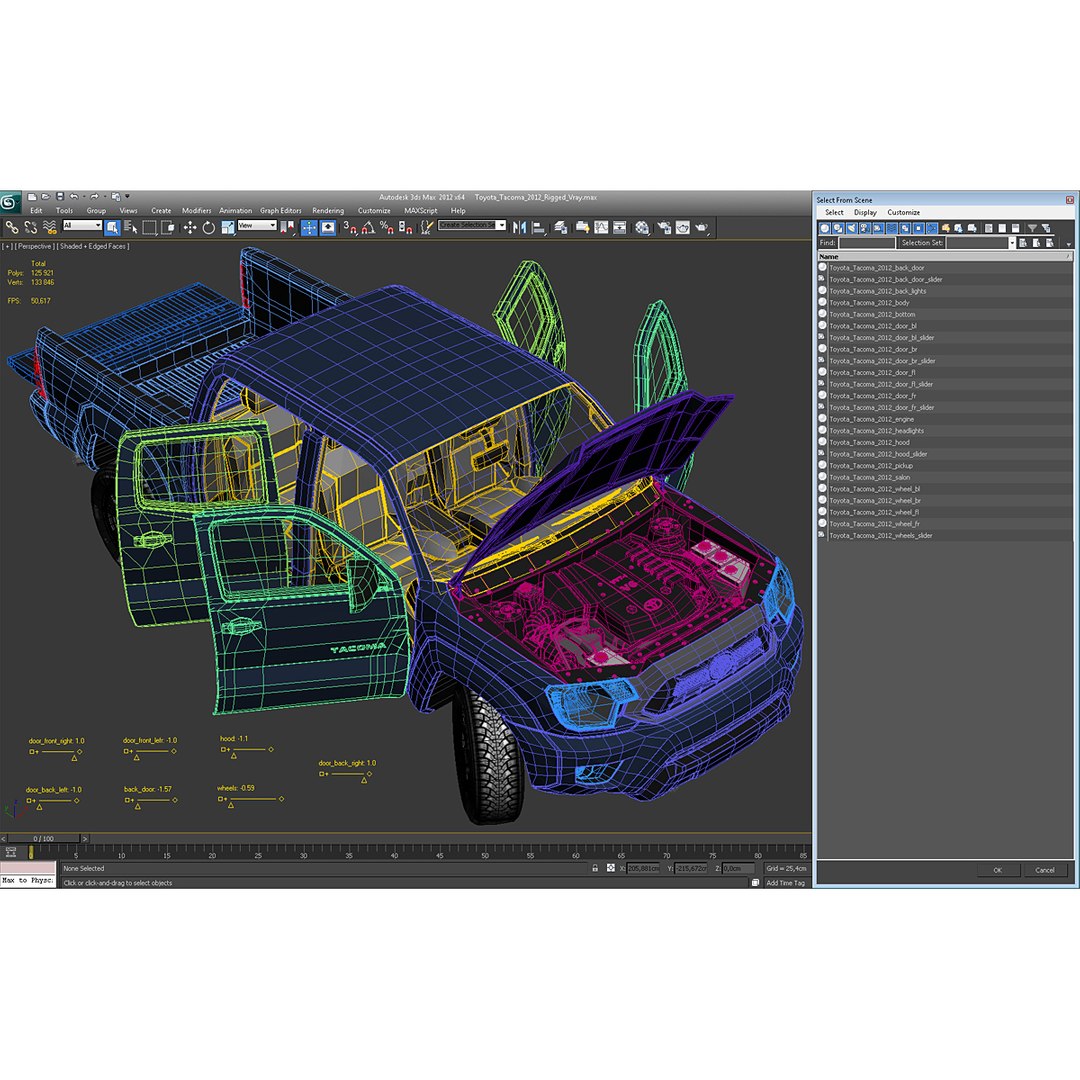Open the Graph Editors menu
Viewport: 1080px width, 1080px height.
coord(280,211)
